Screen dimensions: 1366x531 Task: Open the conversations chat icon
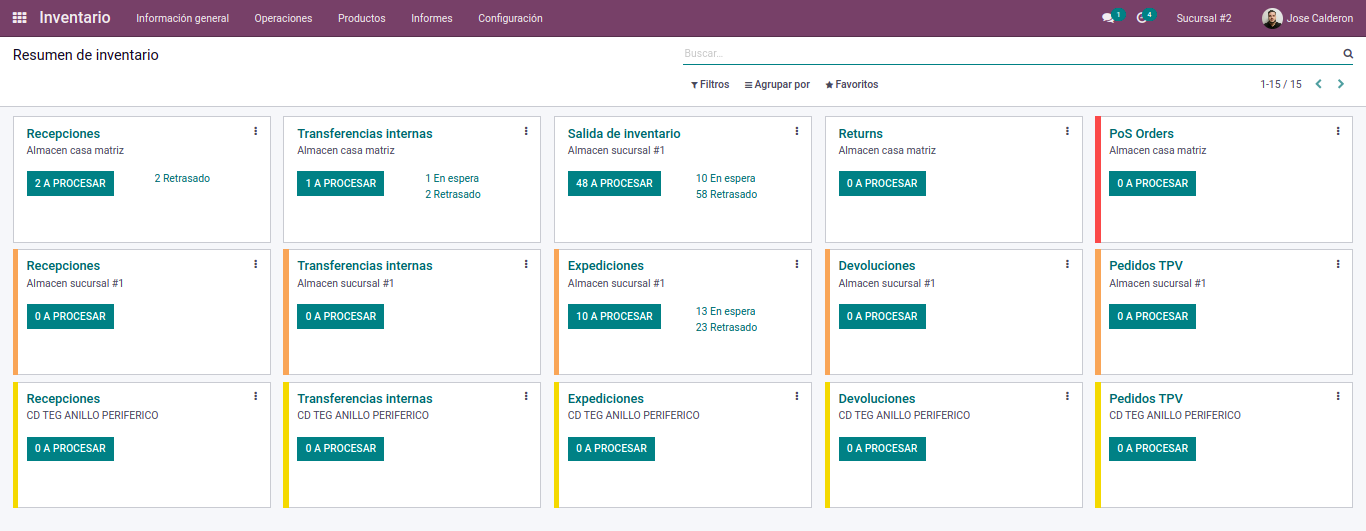click(x=1108, y=18)
